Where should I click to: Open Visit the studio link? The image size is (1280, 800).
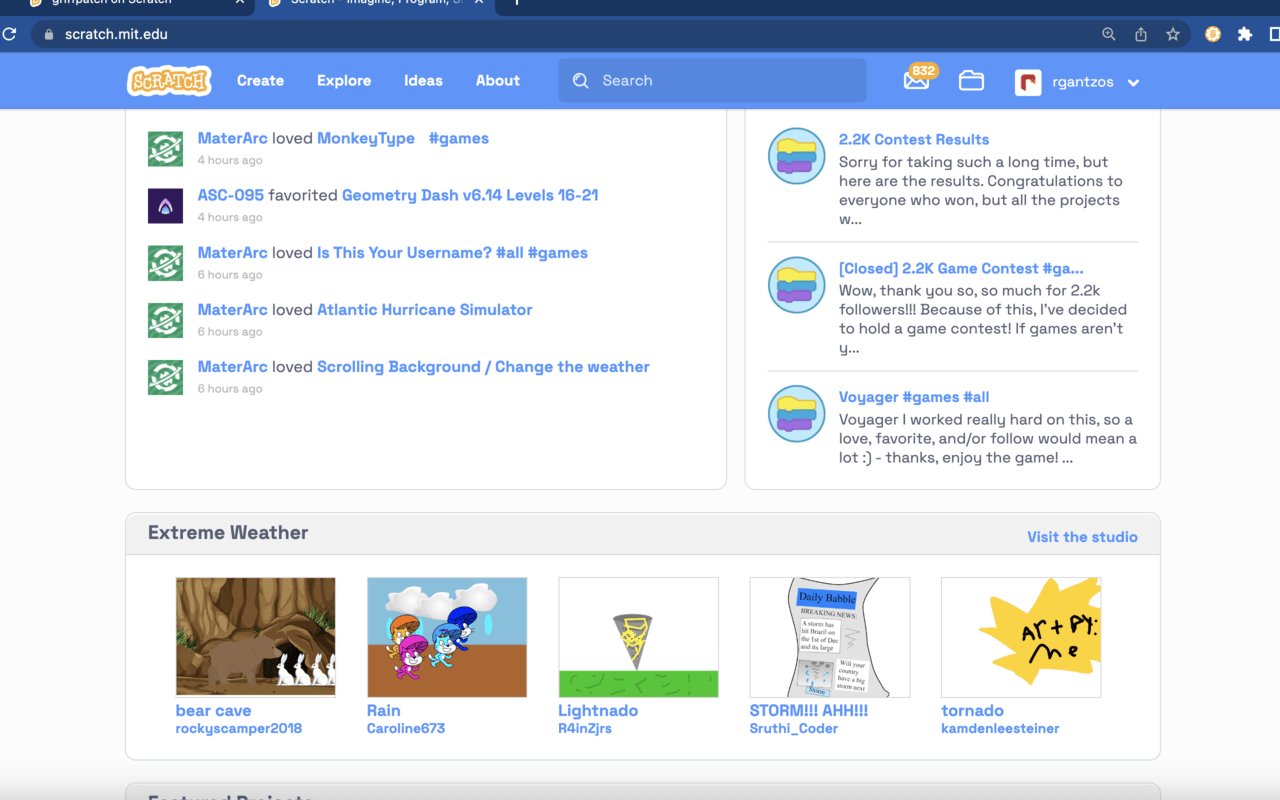tap(1082, 537)
